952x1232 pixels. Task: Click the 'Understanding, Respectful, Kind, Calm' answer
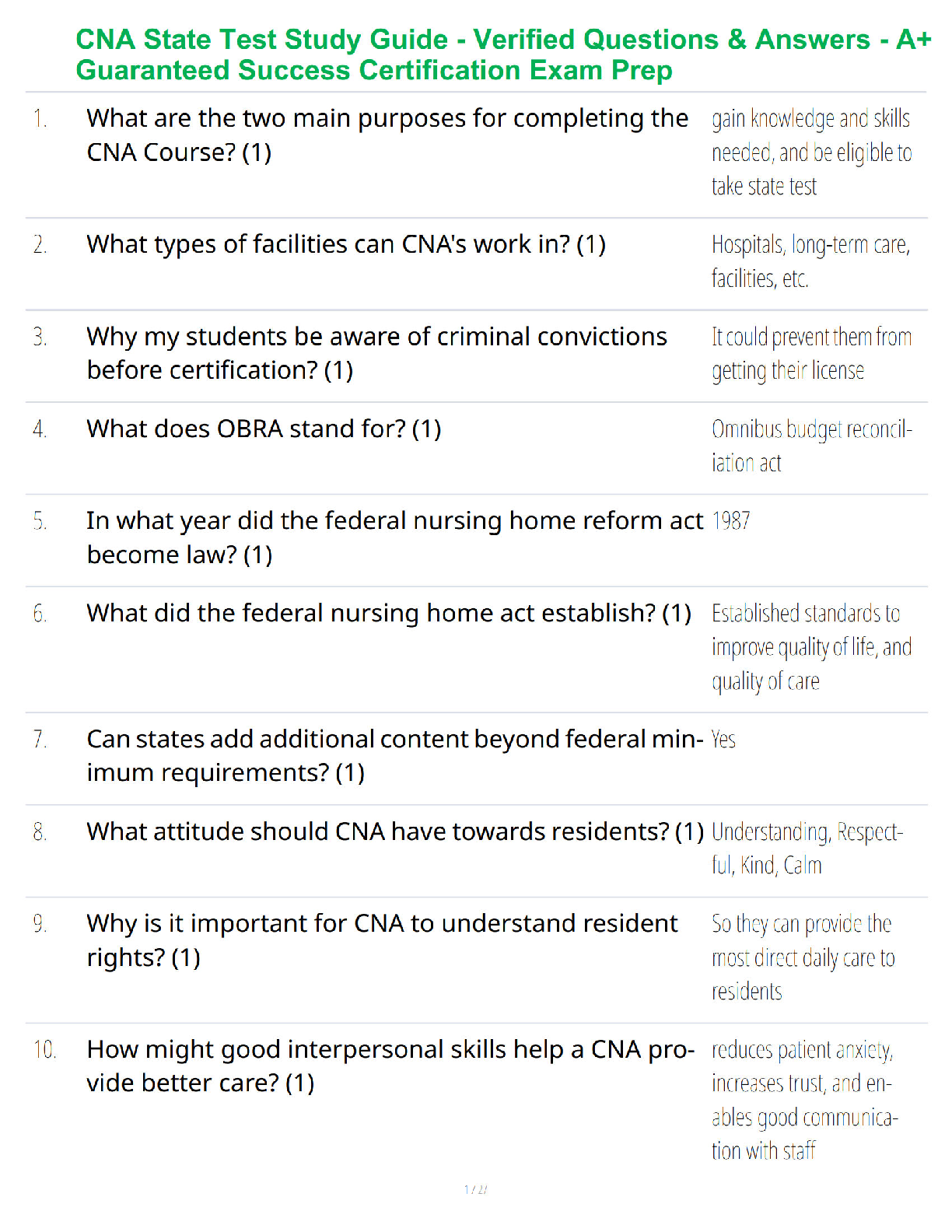point(807,849)
